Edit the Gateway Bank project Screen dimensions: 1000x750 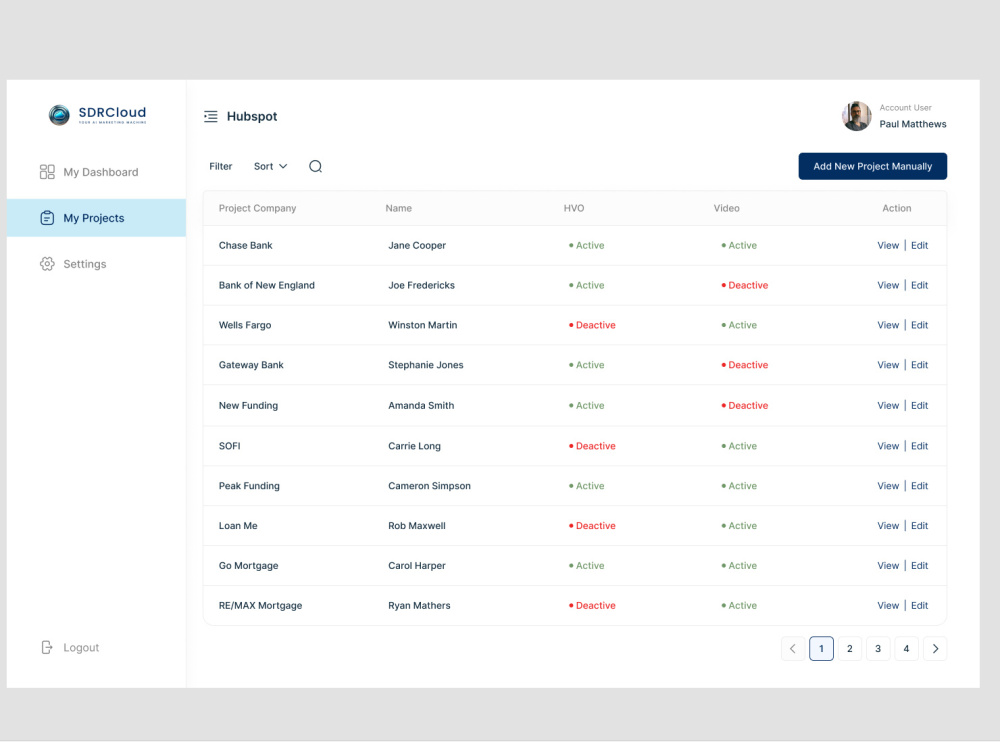tap(919, 365)
